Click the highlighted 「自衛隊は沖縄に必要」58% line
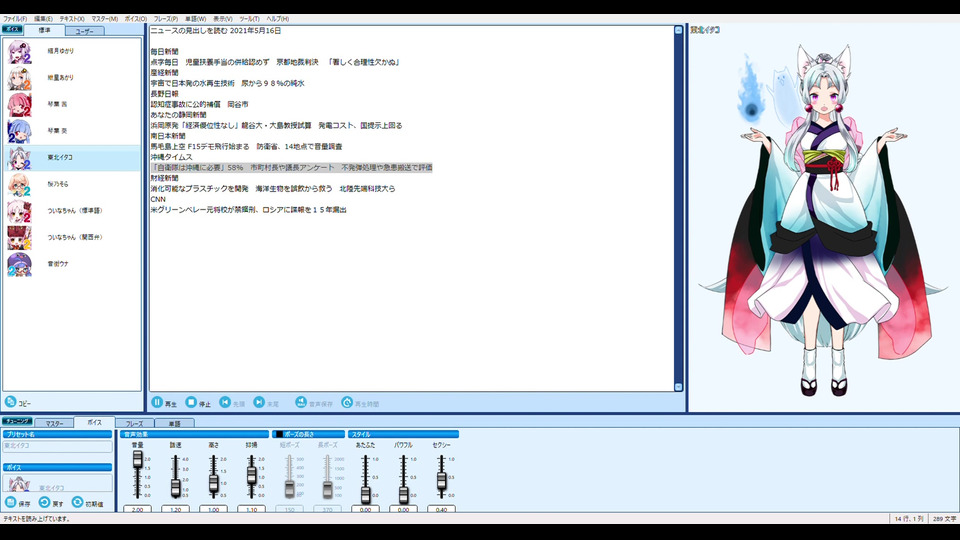Screen dimensions: 960x540 [x=291, y=167]
